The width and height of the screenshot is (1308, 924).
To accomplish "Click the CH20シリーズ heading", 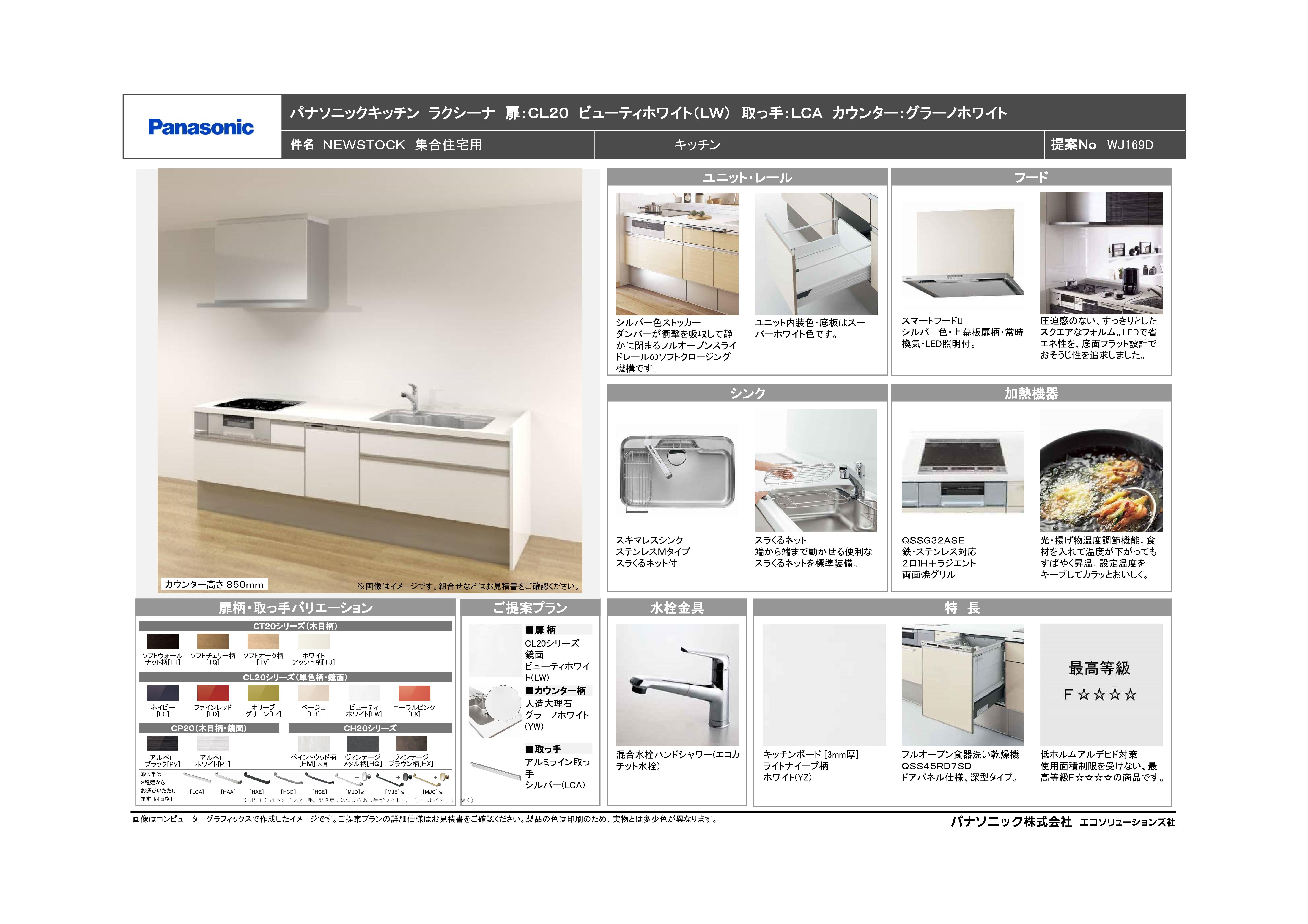I will pyautogui.click(x=370, y=728).
